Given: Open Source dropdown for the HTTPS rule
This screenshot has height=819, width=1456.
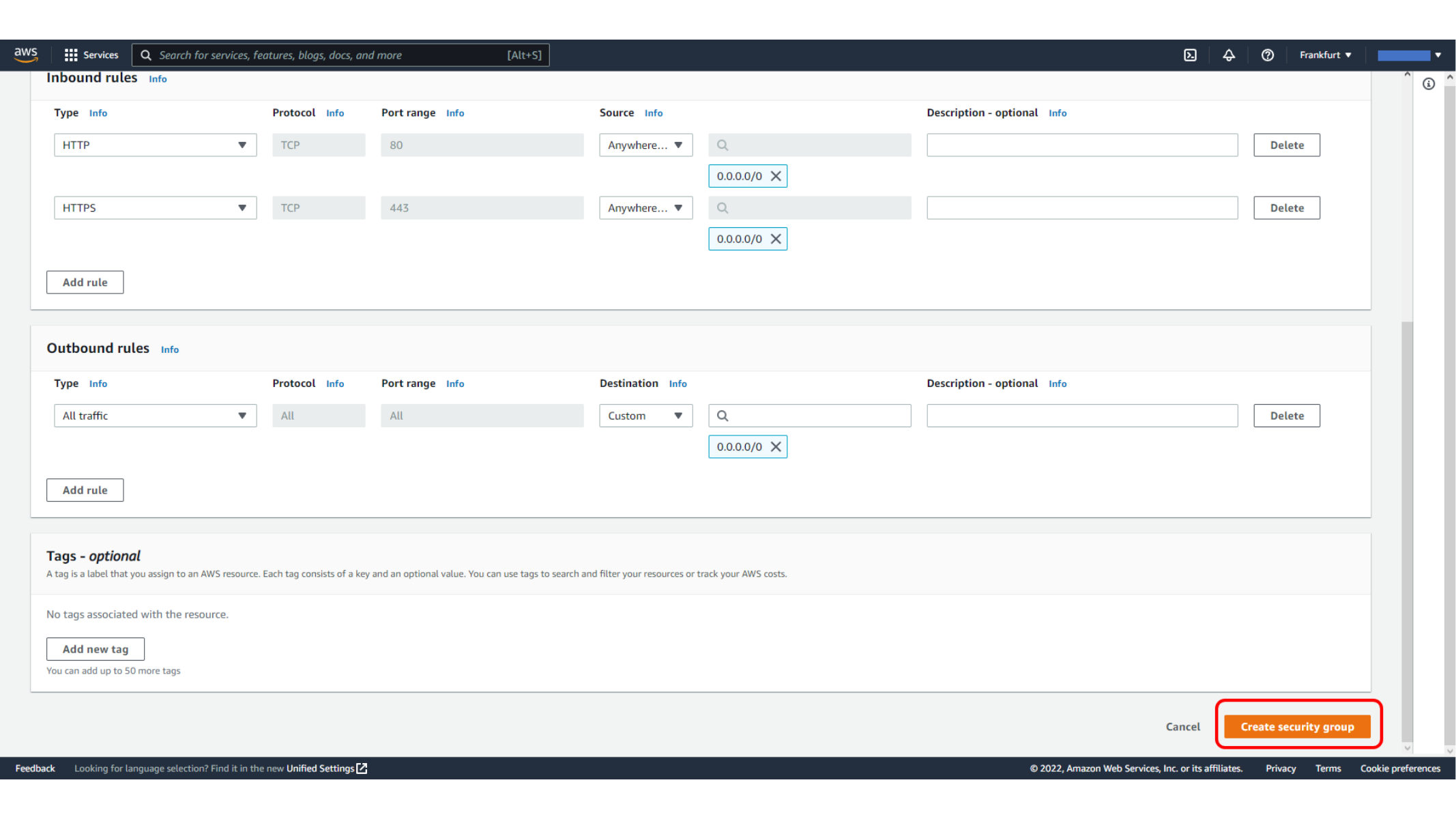Looking at the screenshot, I should click(645, 208).
